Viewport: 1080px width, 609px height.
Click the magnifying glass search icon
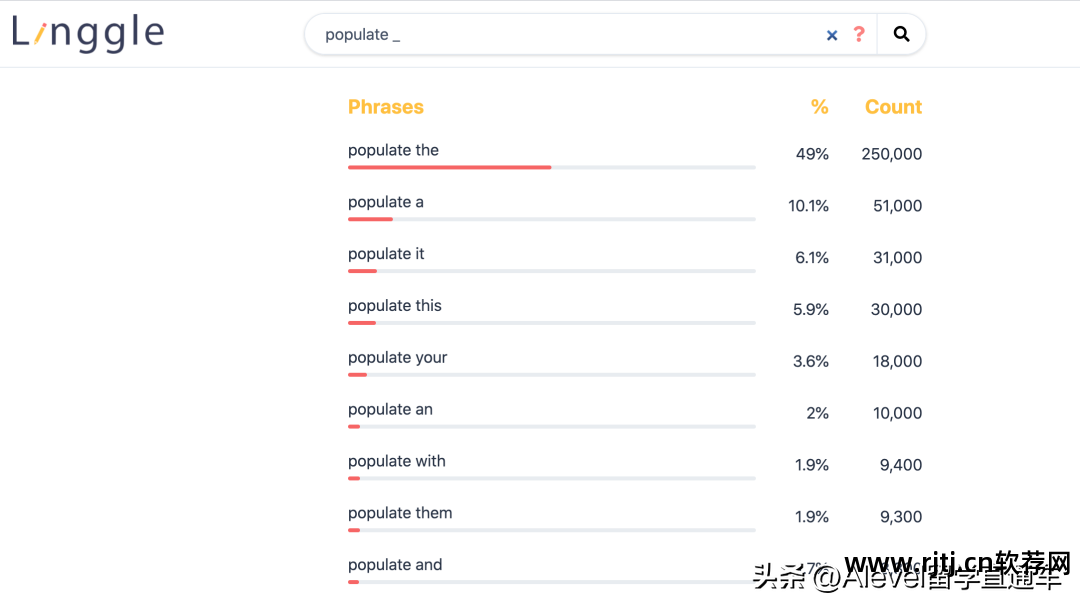(901, 33)
